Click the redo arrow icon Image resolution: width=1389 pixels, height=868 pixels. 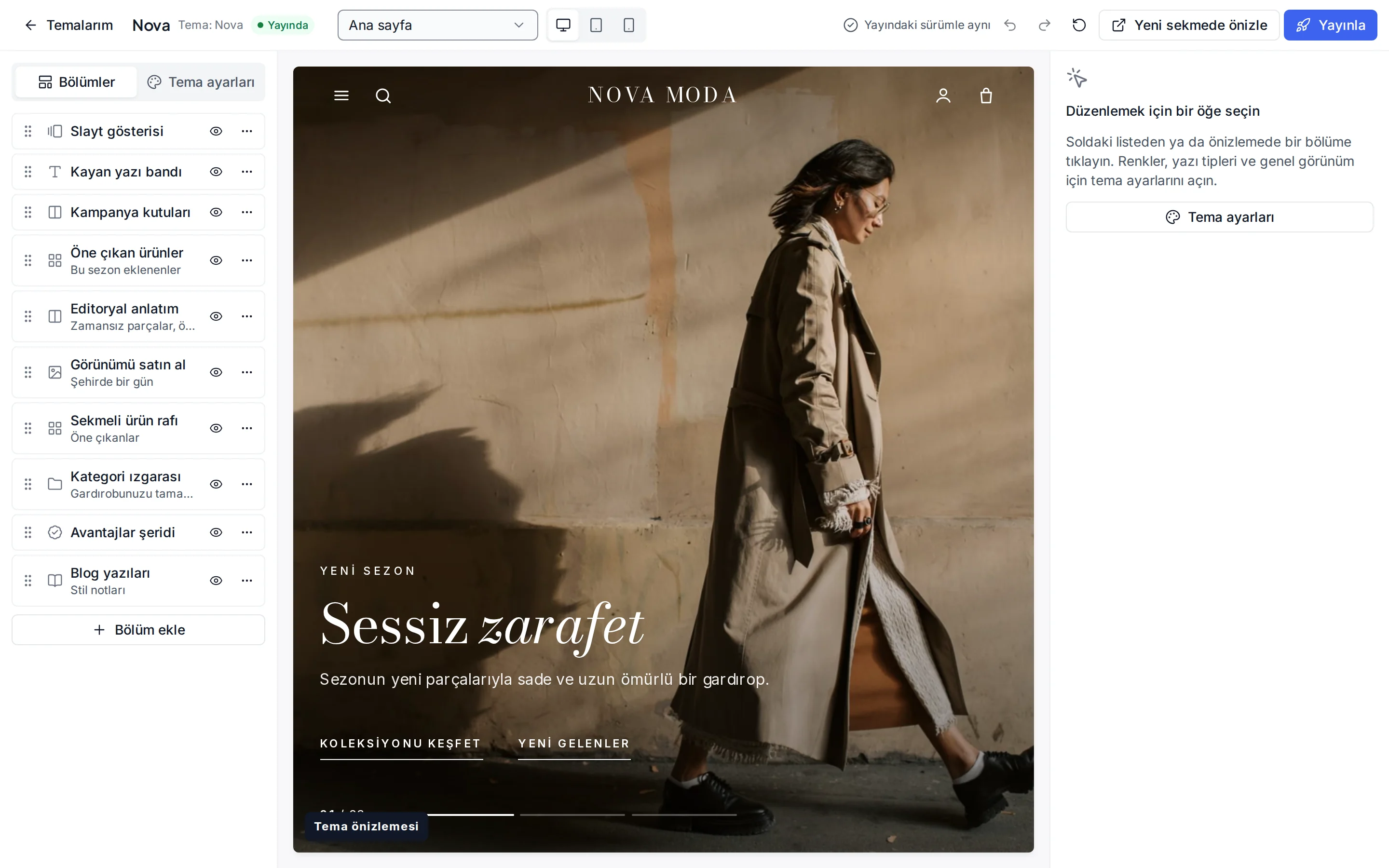1045,25
